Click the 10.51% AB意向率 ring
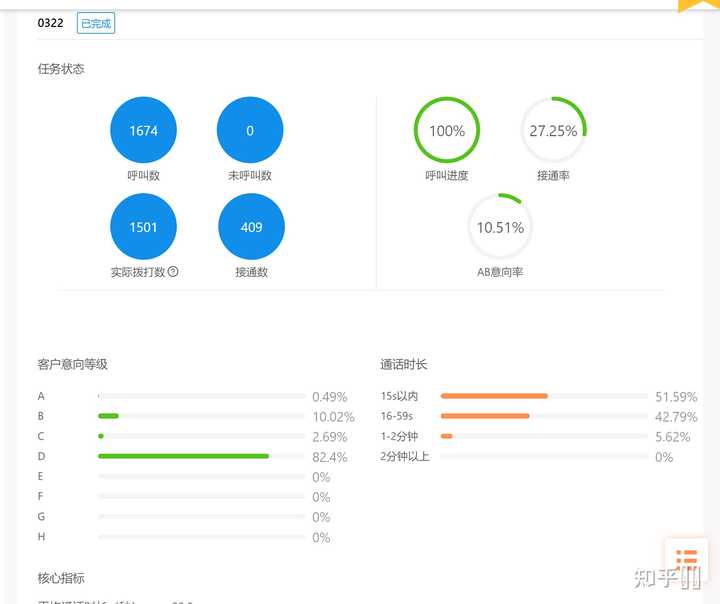The width and height of the screenshot is (720, 604). [x=500, y=227]
